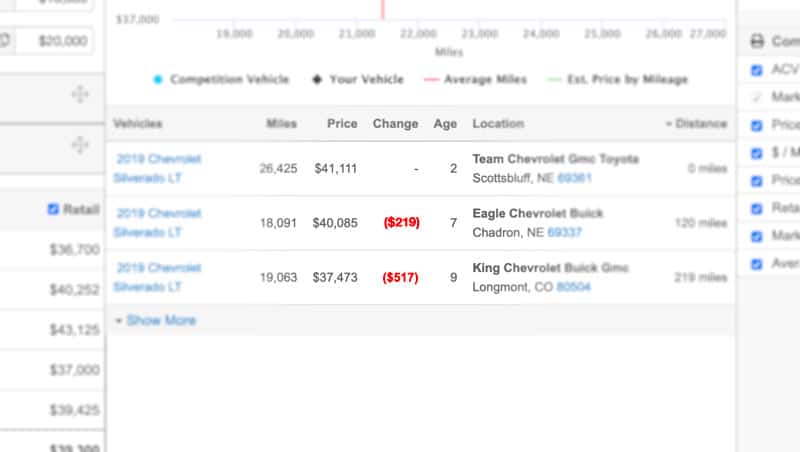800x452 pixels.
Task: Select the $40,252 value in left panel
Action: (74, 290)
